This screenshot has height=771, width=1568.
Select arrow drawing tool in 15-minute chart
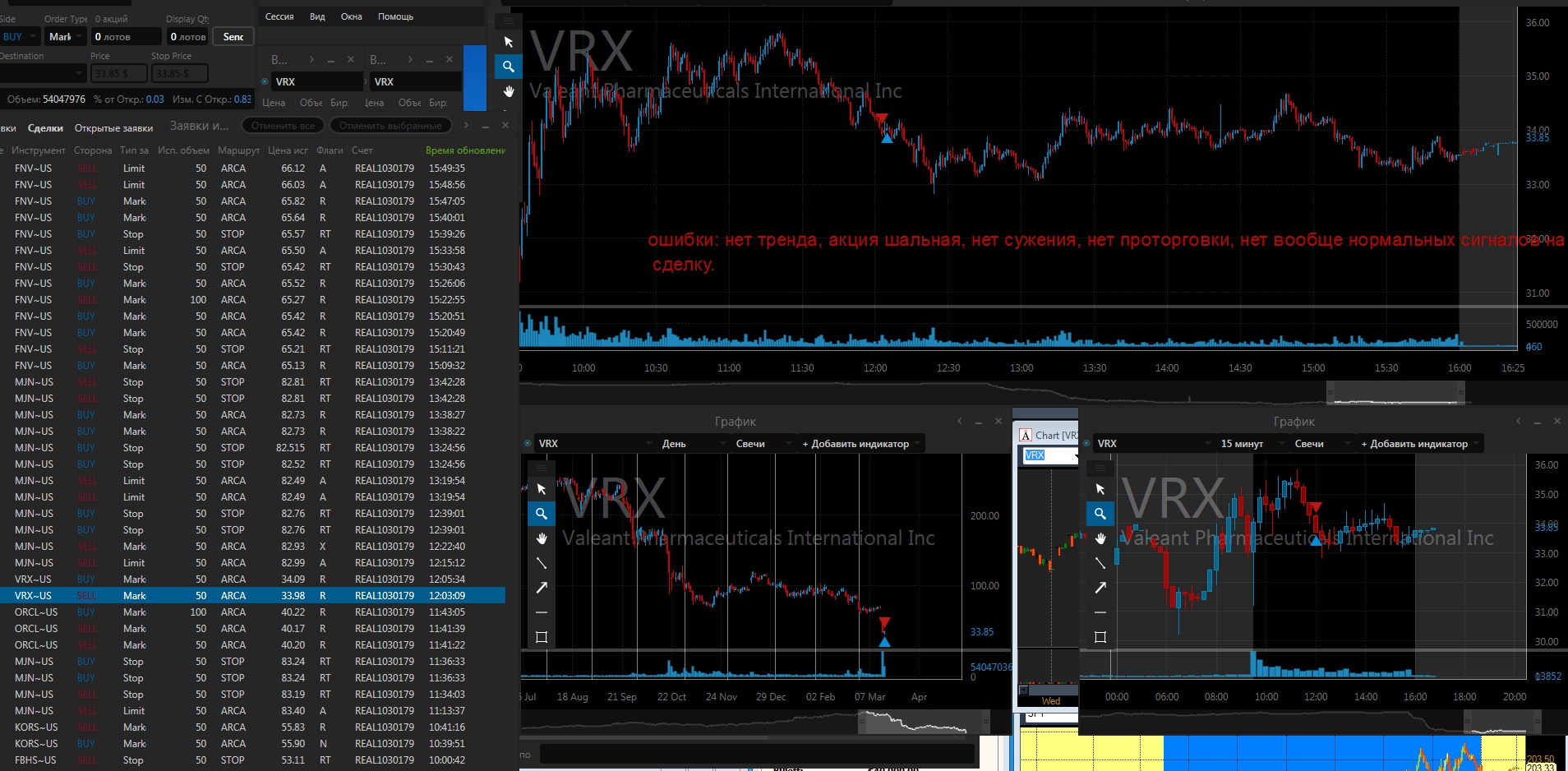1100,588
